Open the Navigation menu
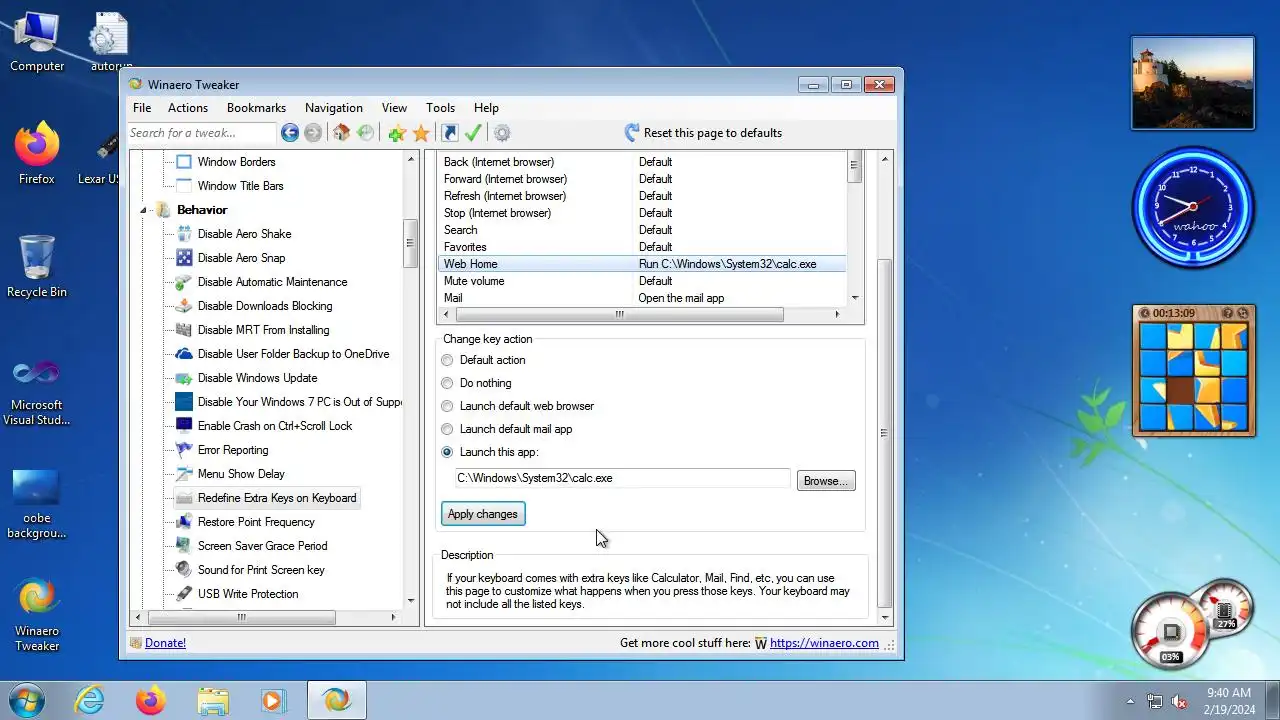This screenshot has width=1280, height=720. point(334,108)
